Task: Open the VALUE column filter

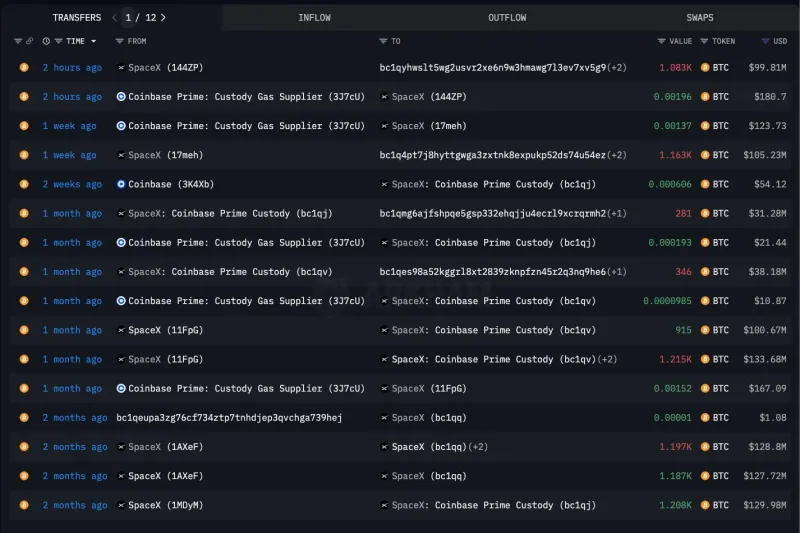Action: tap(661, 41)
